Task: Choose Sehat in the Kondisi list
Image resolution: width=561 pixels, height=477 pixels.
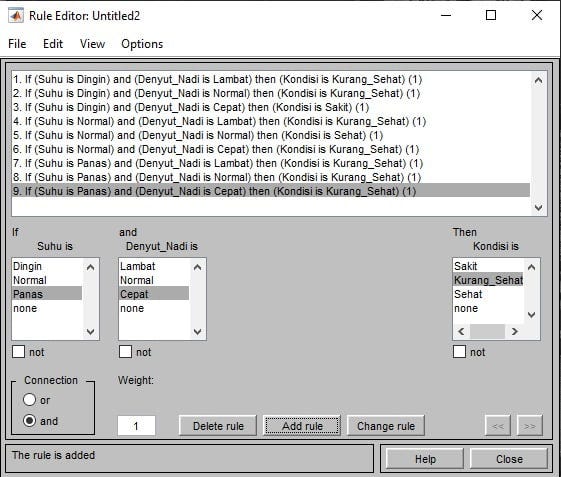Action: (488, 294)
